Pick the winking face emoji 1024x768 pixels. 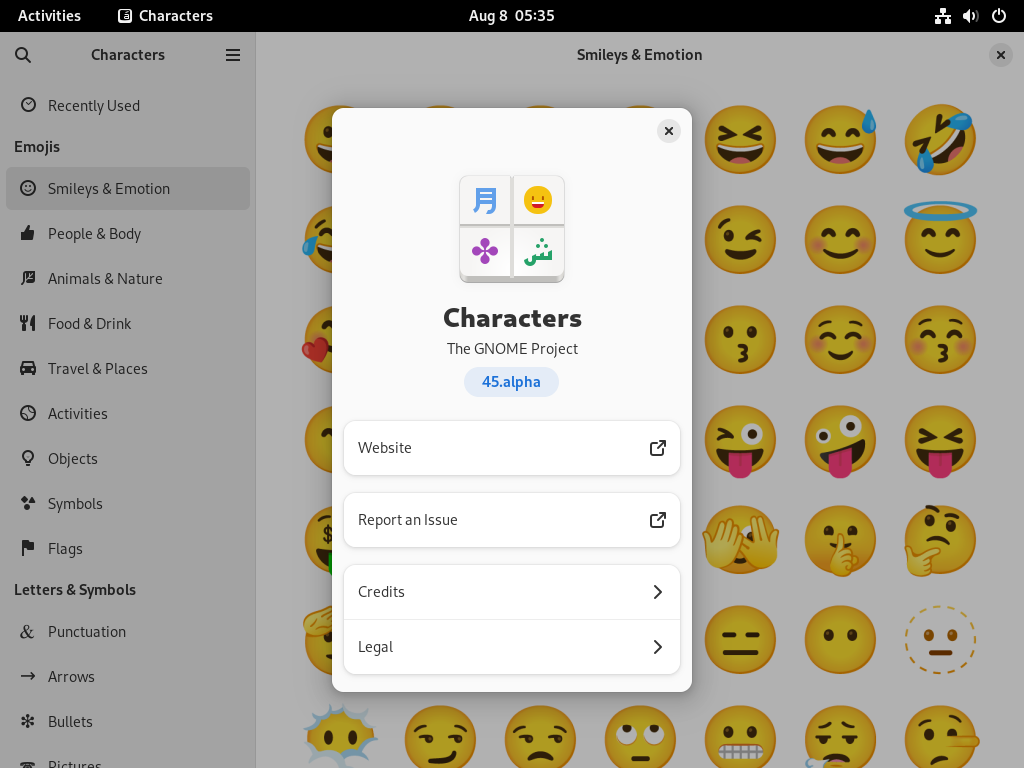point(740,239)
